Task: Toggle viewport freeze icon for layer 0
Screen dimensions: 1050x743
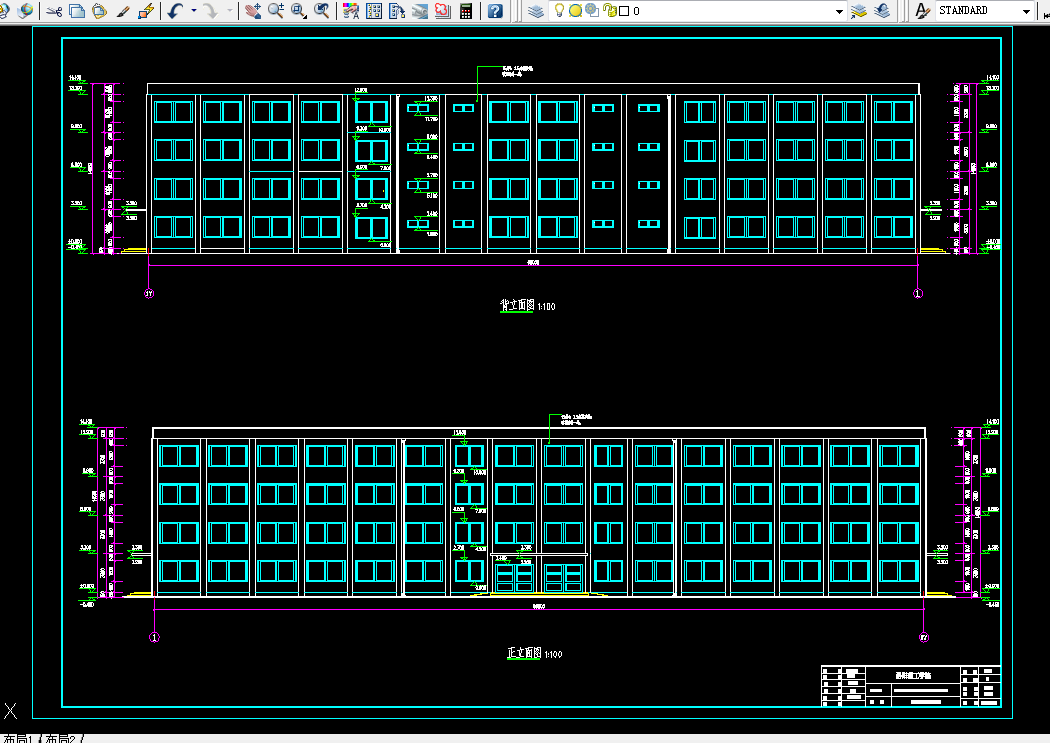Action: coord(592,10)
